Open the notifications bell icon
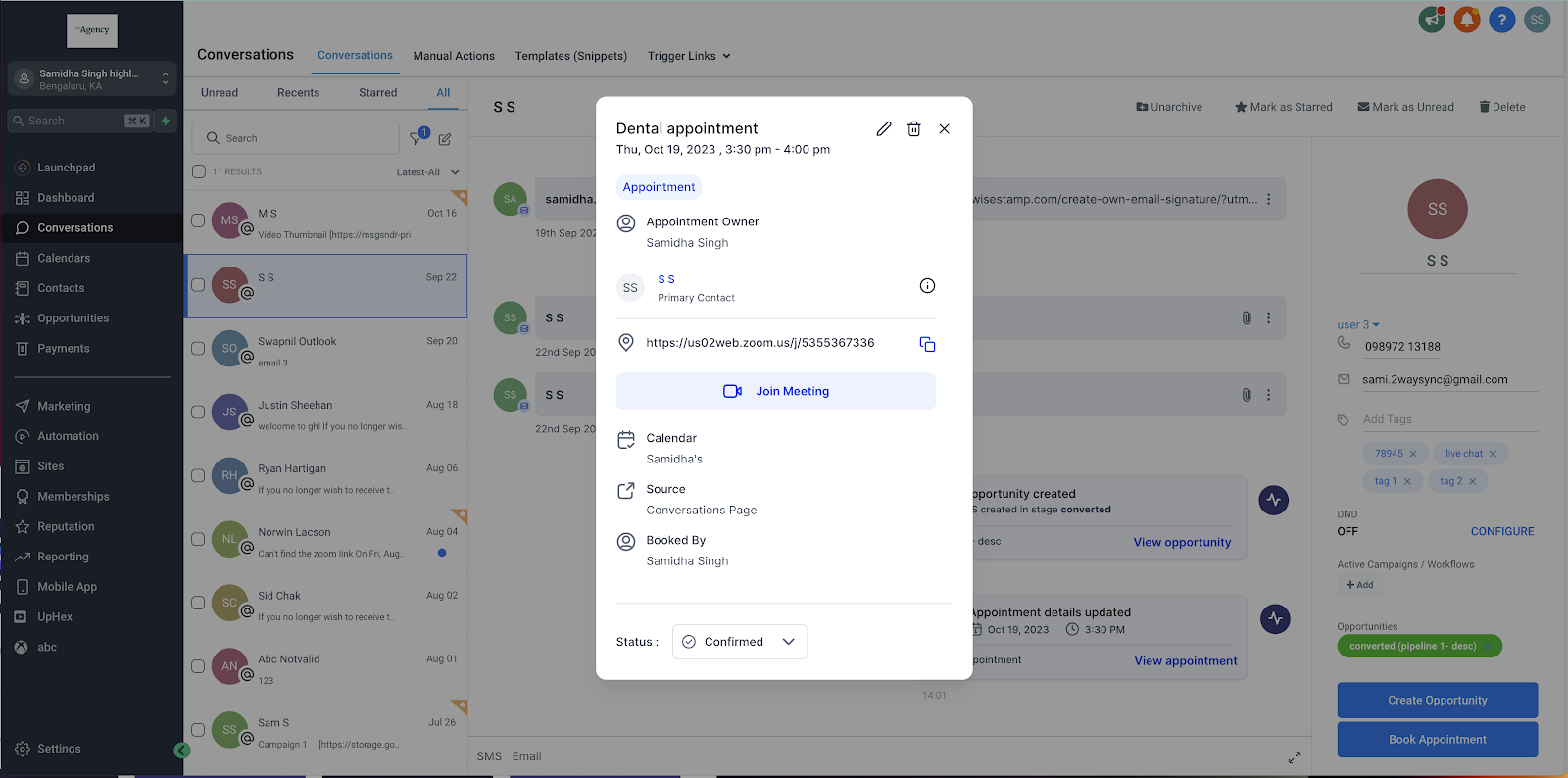The image size is (1568, 778). point(1467,20)
